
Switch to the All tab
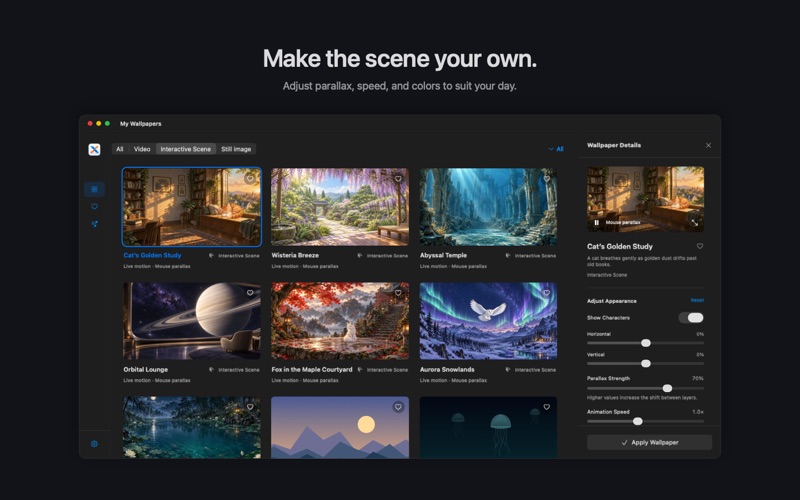coord(119,149)
